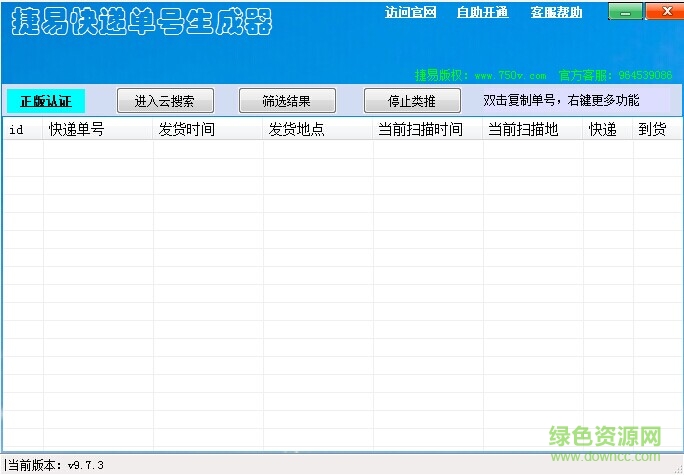Click the 官方客服: 964539086 text
The height and width of the screenshot is (475, 684).
616,75
